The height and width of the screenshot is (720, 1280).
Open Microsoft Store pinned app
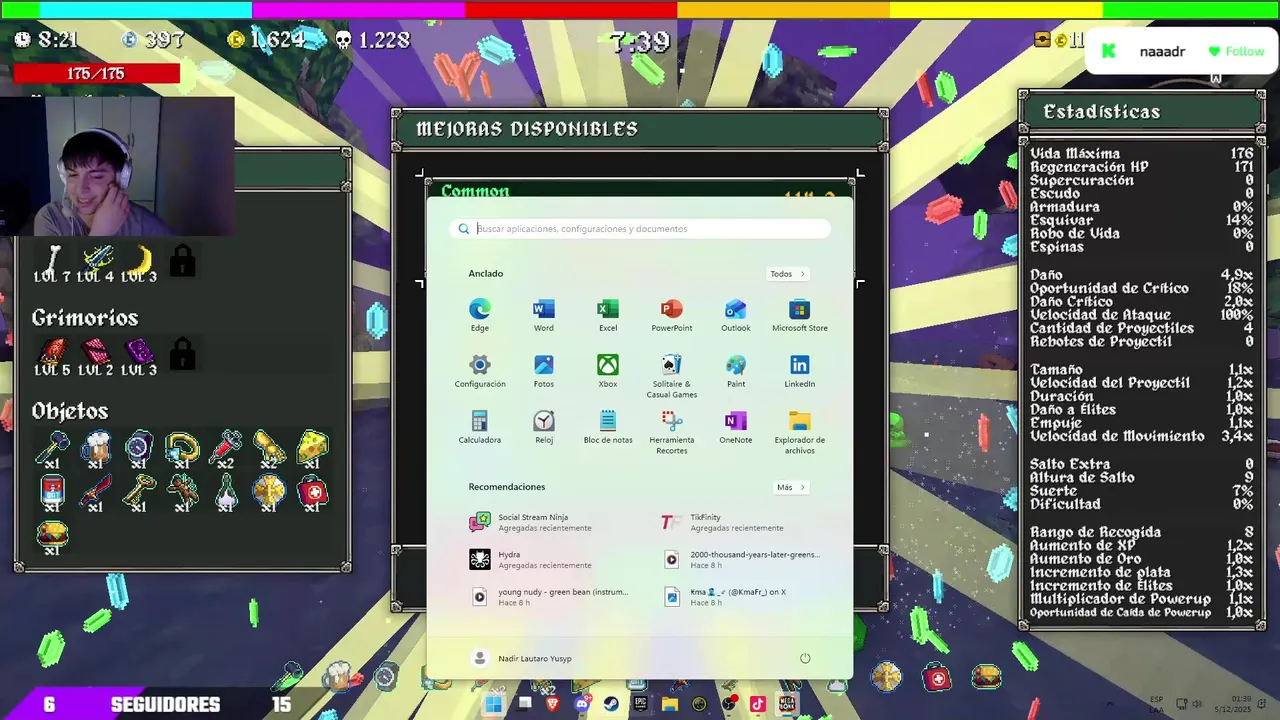pyautogui.click(x=799, y=315)
